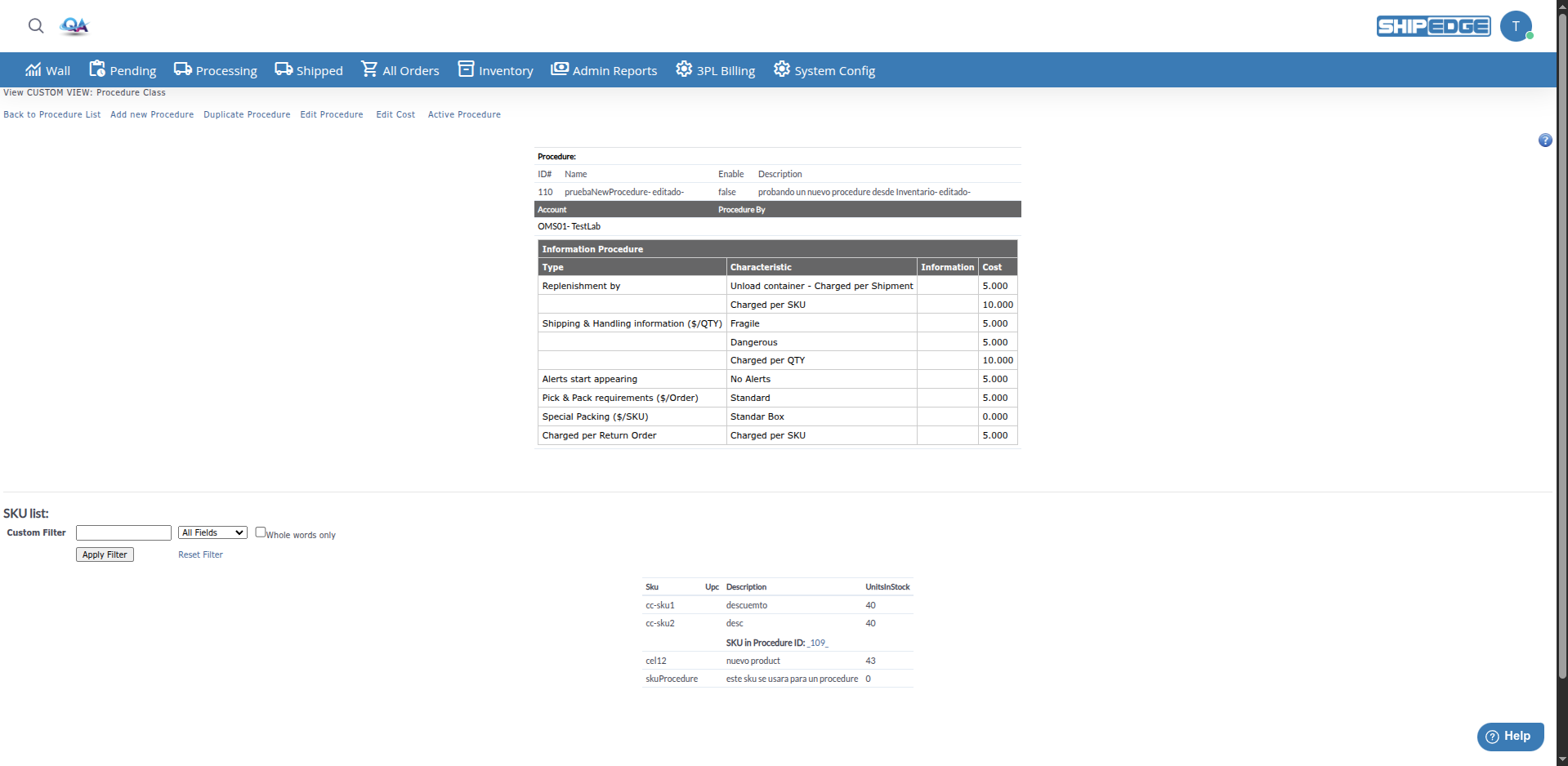
Task: Click the System Config gear icon
Action: [782, 69]
